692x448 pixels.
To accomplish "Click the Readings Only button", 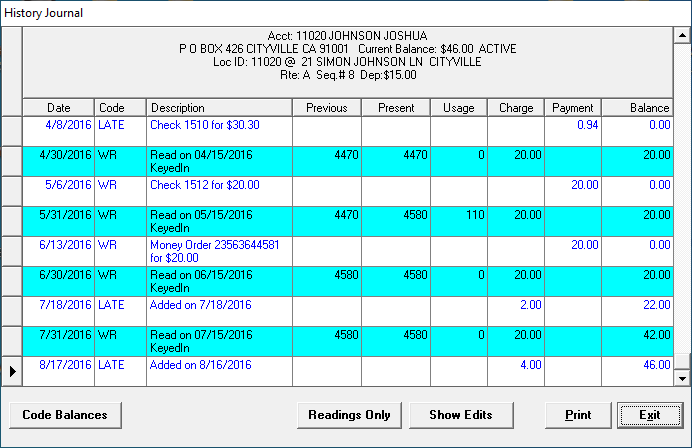I will click(x=349, y=415).
